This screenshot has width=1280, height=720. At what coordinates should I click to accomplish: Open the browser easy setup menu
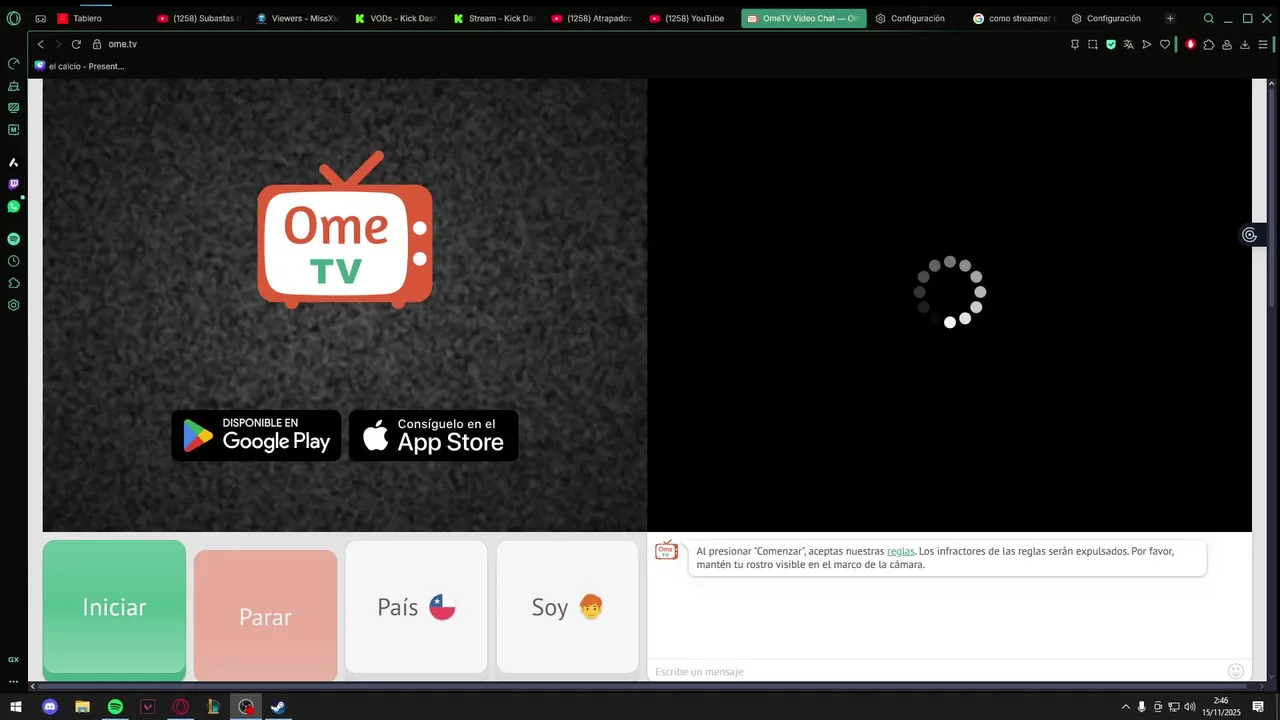point(1264,44)
